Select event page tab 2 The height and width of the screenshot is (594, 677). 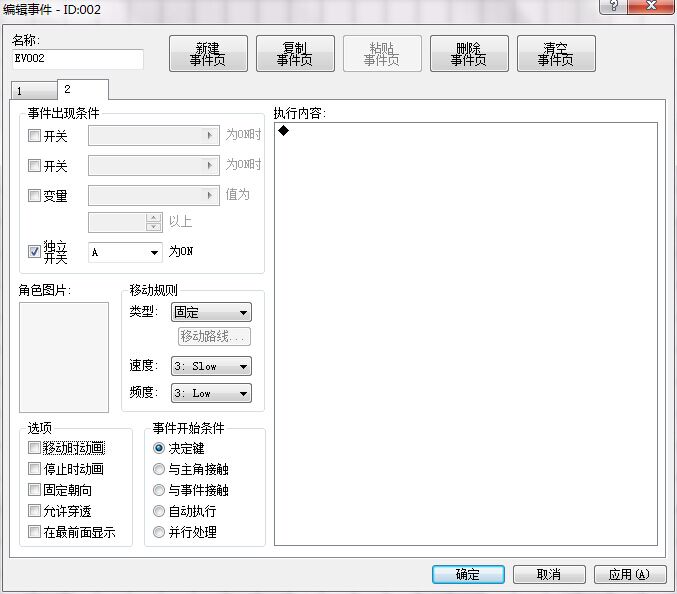tap(83, 89)
